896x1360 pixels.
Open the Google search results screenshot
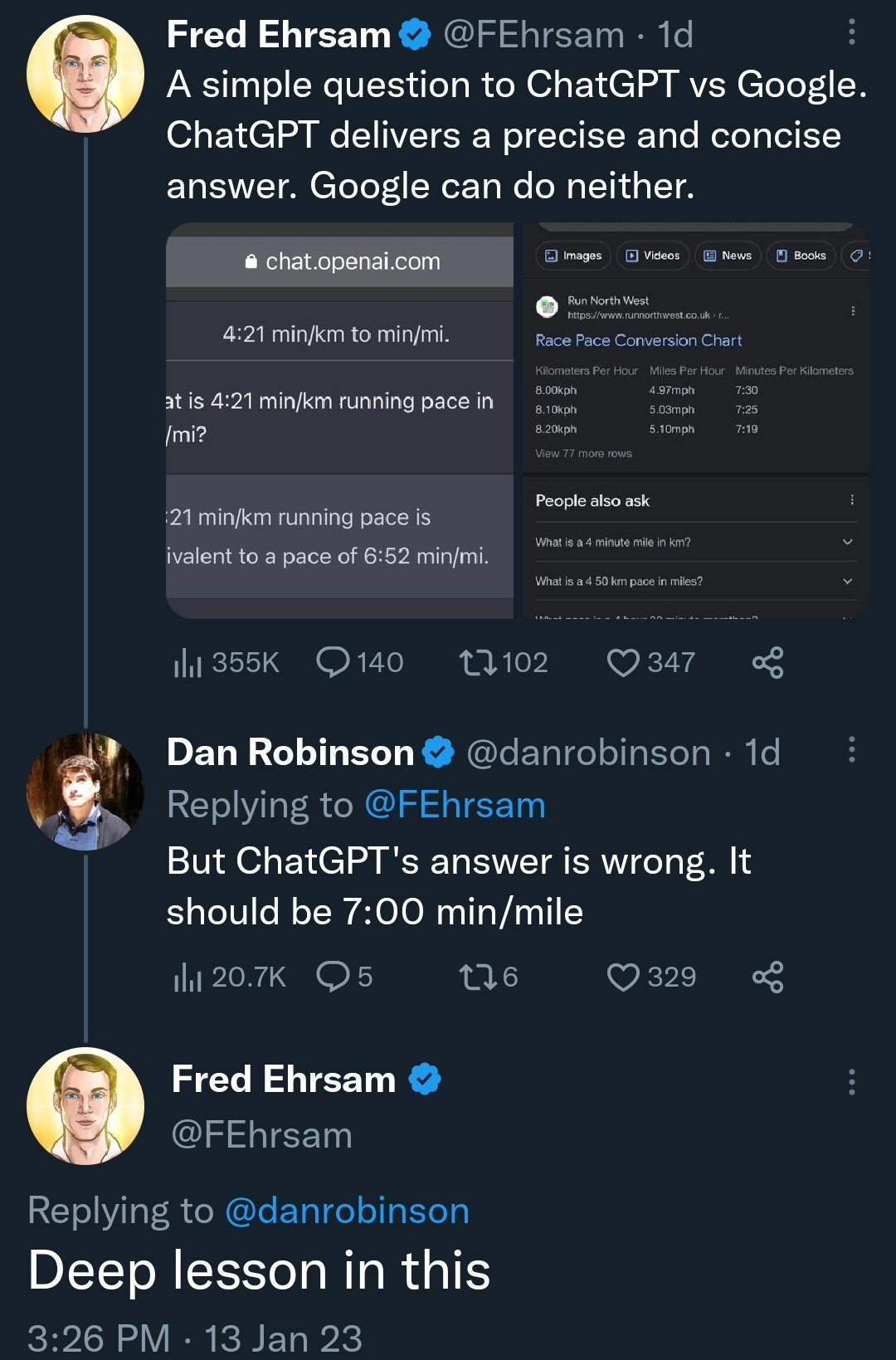coord(695,421)
